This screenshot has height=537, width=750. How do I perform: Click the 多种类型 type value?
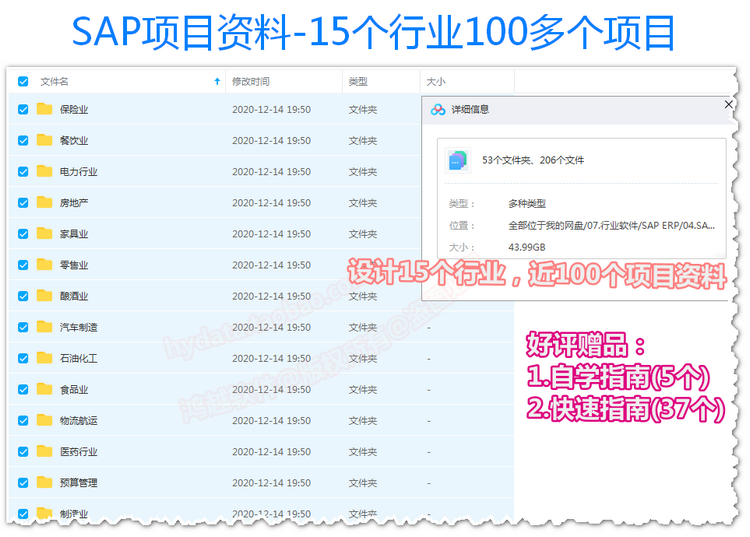click(x=527, y=204)
